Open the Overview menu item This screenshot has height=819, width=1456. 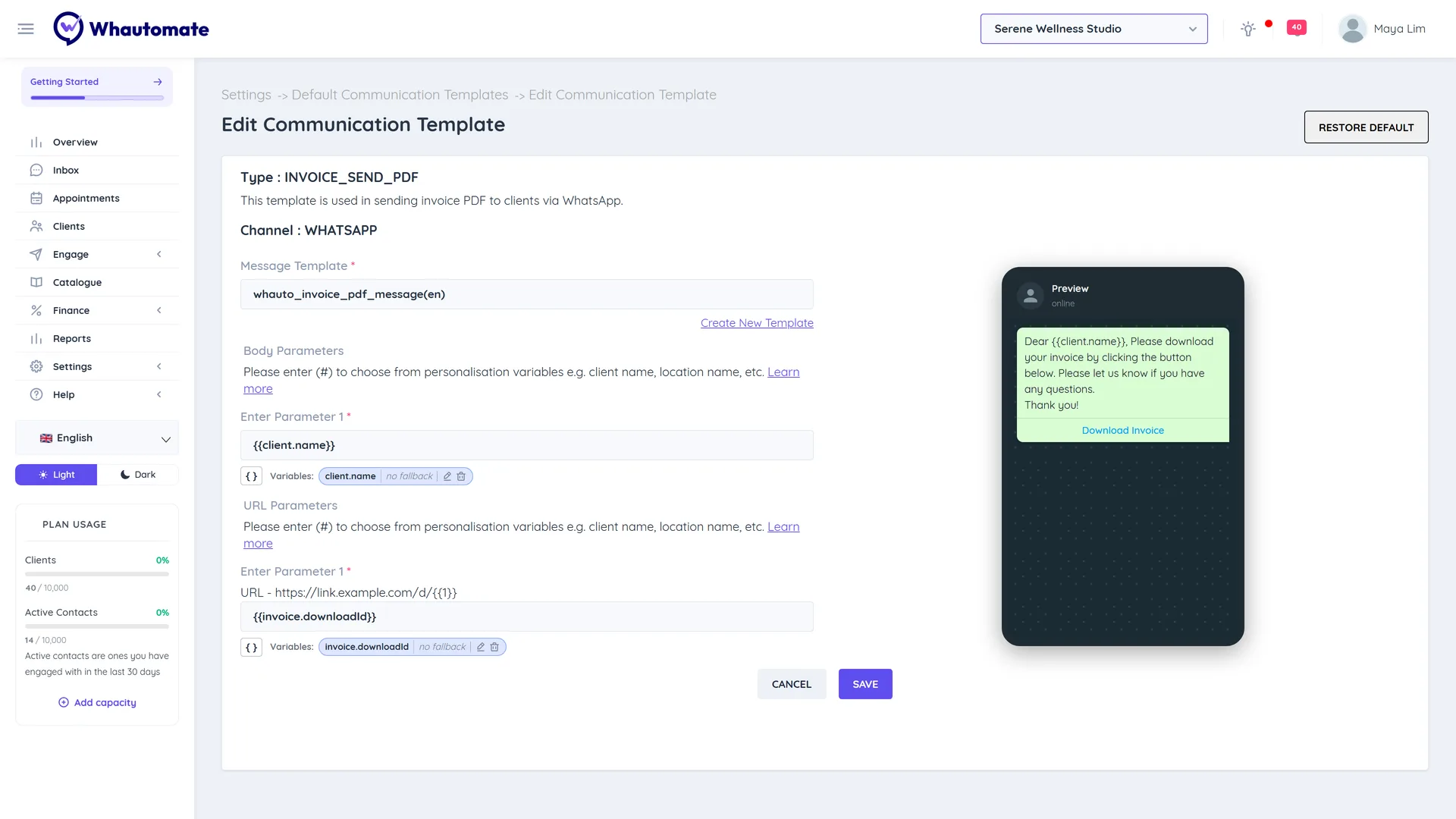coord(97,143)
